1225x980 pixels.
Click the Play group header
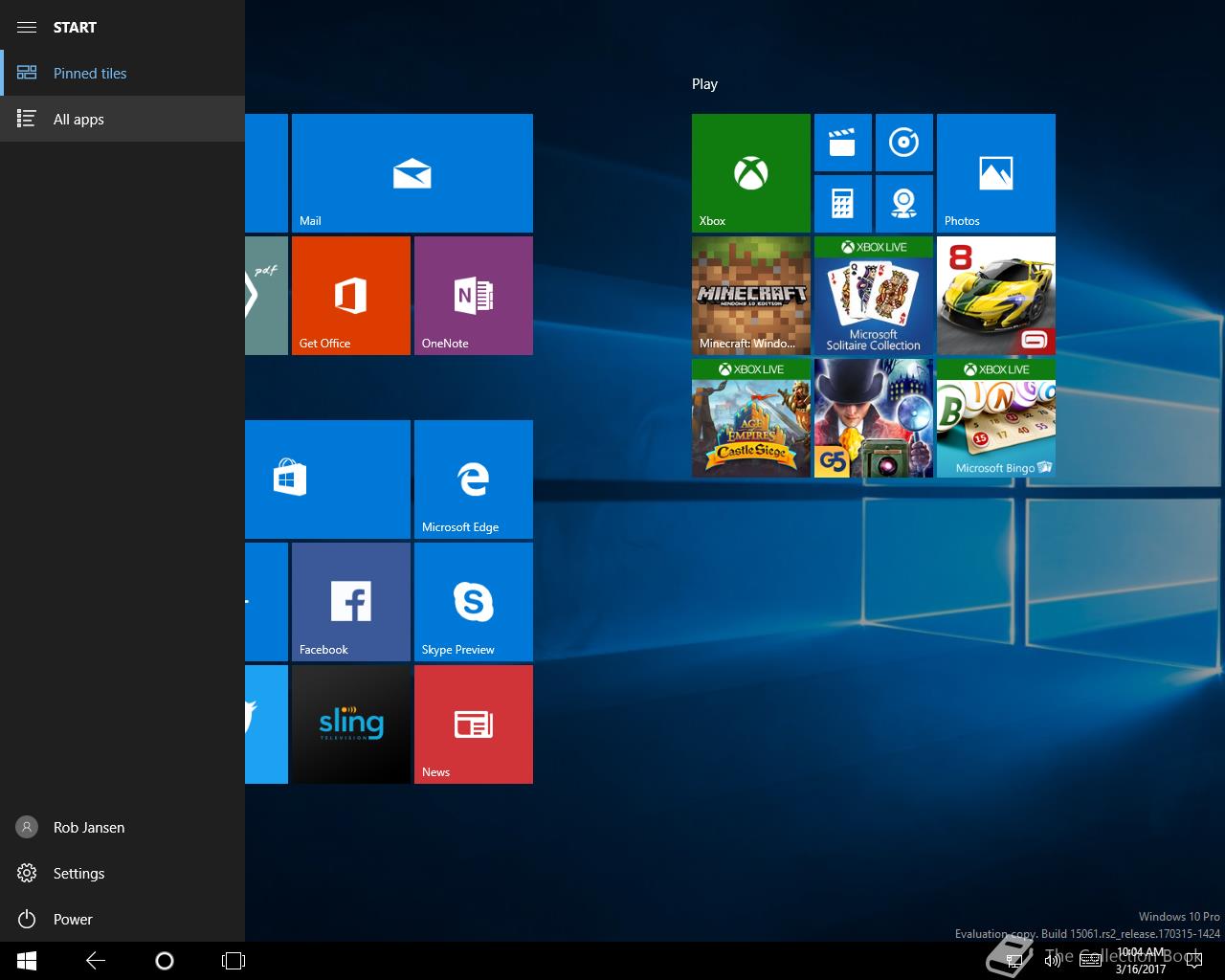[x=704, y=84]
